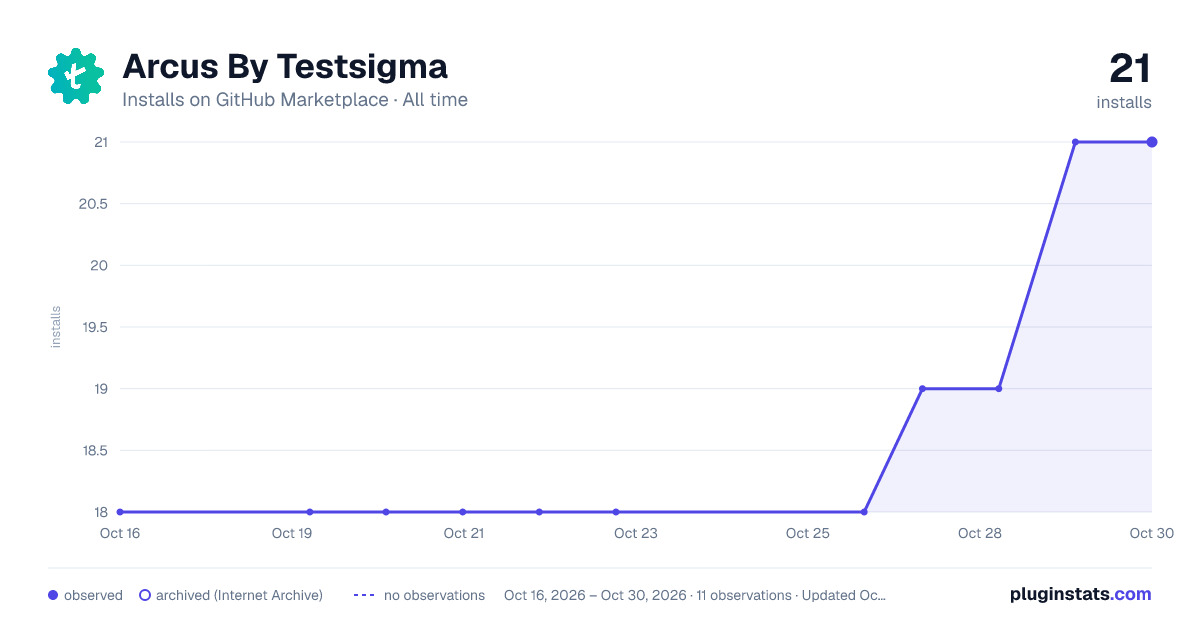Select the data point above the Oct 21 label
Screen dimensions: 1200x630
pos(463,512)
